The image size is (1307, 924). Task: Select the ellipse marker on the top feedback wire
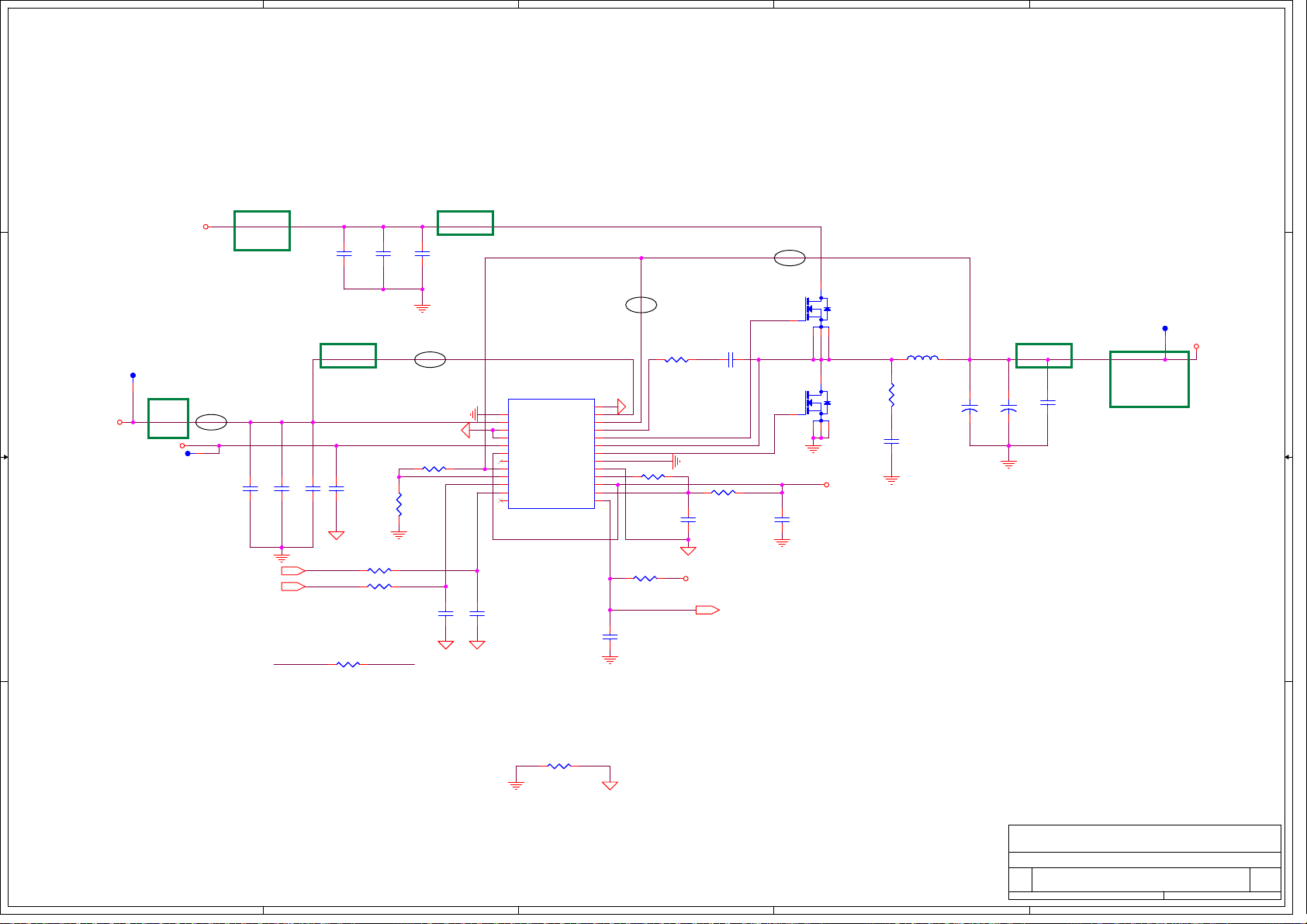coord(790,258)
